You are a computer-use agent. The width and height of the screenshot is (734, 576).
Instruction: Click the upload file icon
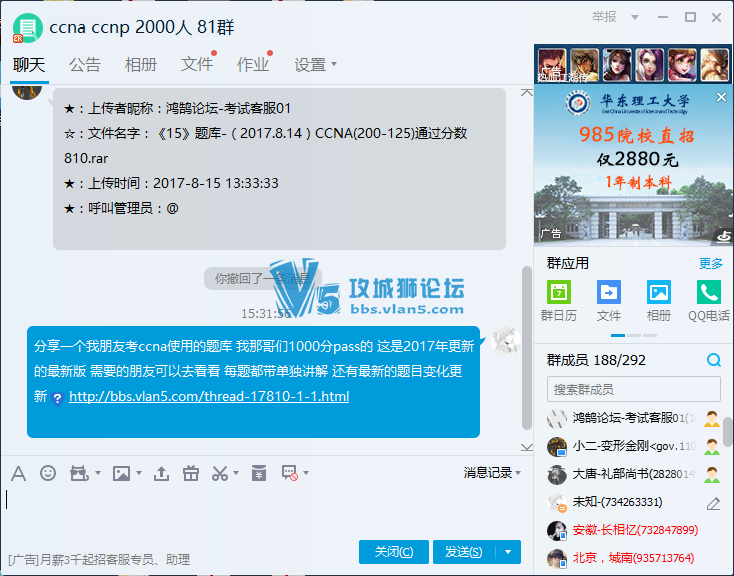coord(163,473)
